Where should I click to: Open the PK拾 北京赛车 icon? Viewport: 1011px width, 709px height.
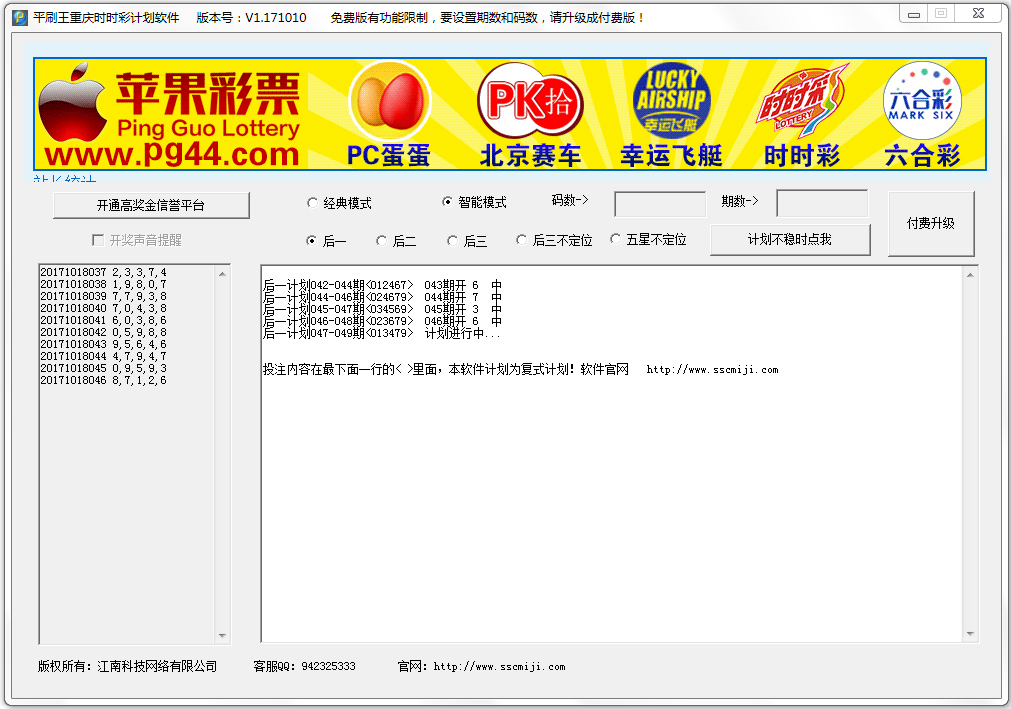click(x=530, y=100)
